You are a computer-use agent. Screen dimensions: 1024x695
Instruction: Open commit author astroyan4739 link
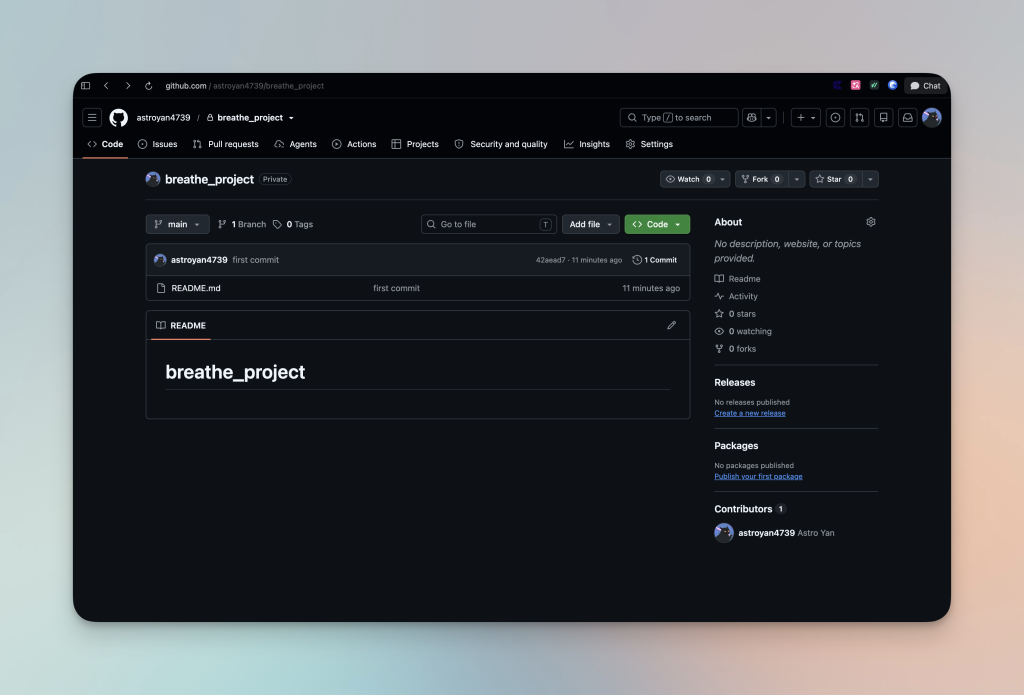(x=199, y=260)
